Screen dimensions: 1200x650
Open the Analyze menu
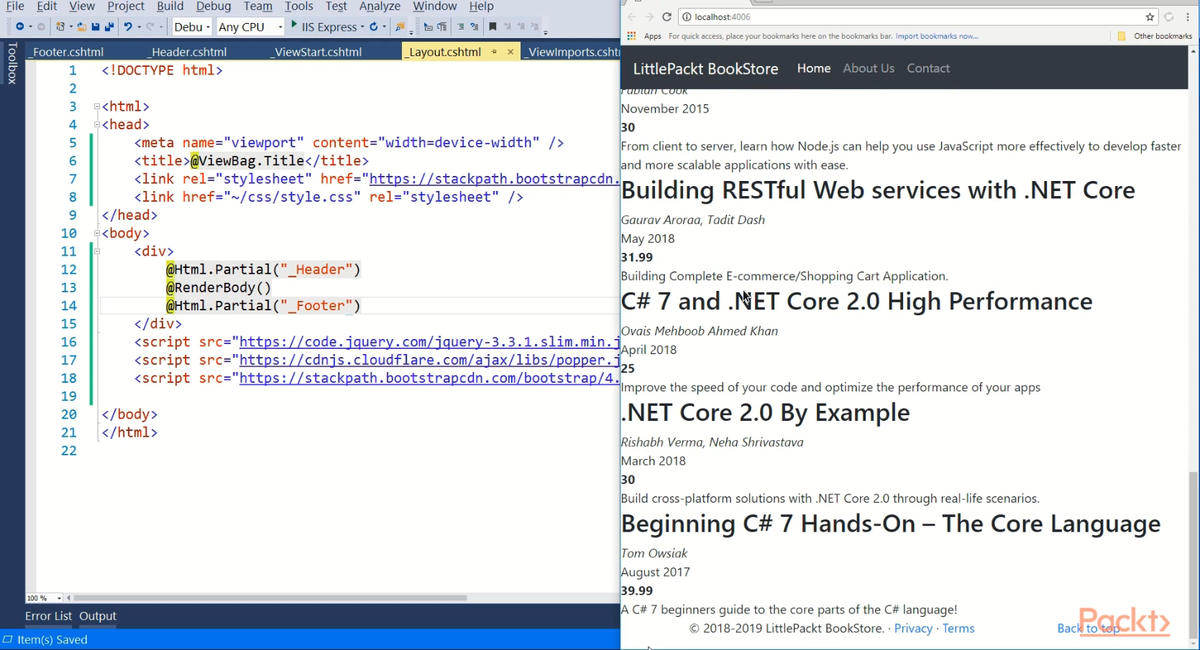click(379, 6)
